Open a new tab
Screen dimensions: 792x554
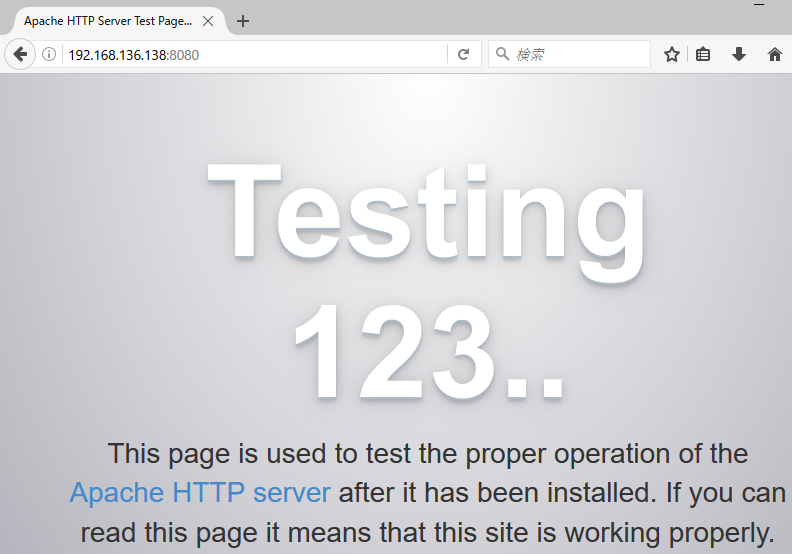[243, 21]
